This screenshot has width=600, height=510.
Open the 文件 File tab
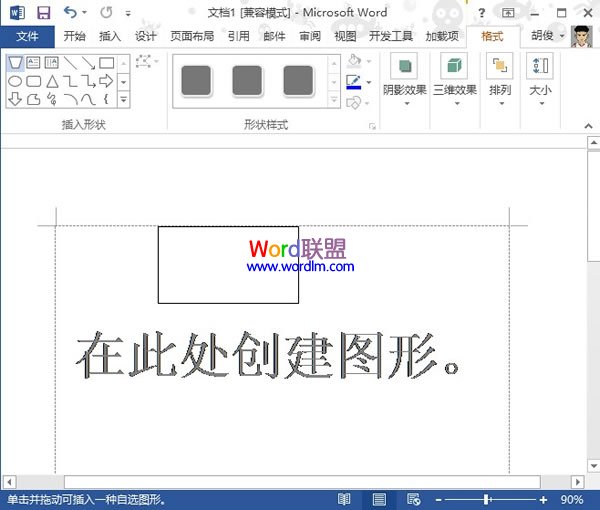(27, 36)
